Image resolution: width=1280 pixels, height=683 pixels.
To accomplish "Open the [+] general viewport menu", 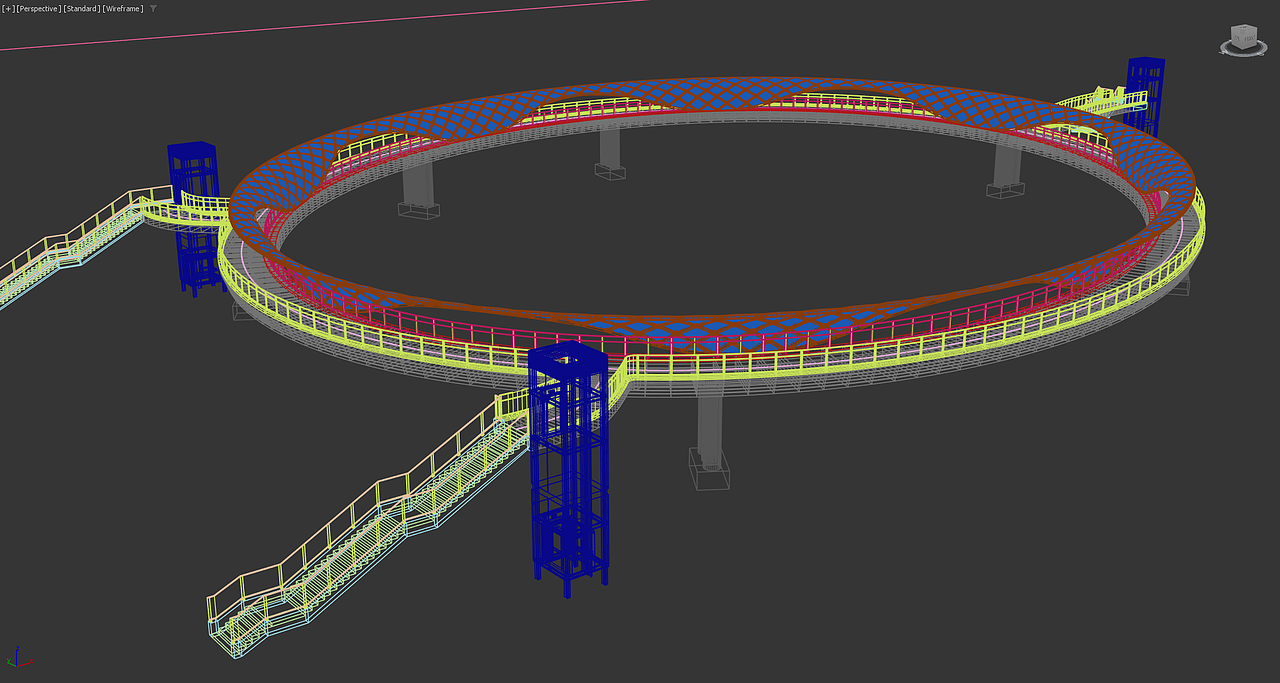I will tap(8, 9).
